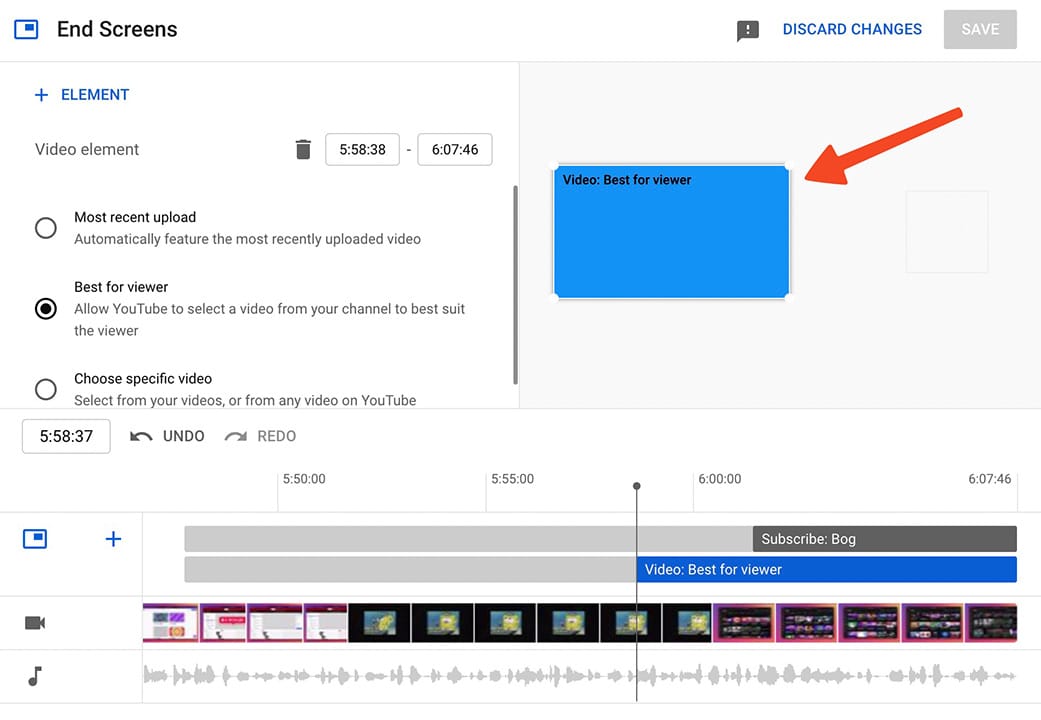Open the Element adding option via + ELEMENT

tap(81, 94)
